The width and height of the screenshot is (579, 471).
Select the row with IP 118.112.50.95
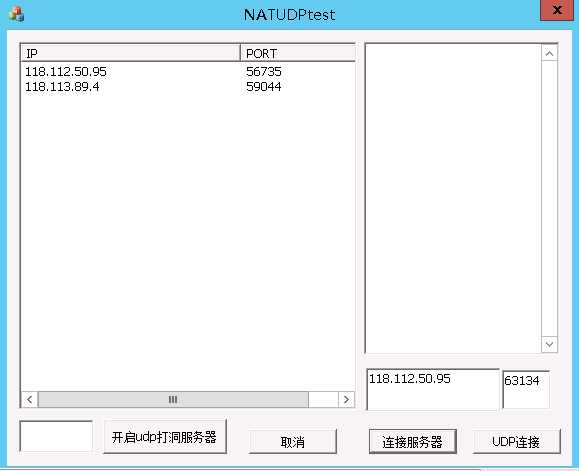point(188,71)
